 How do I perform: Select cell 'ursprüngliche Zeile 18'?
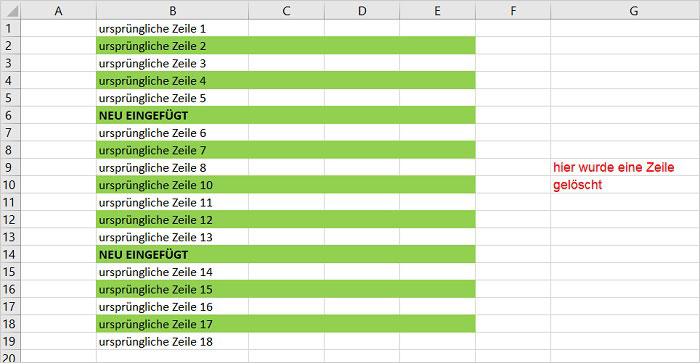pyautogui.click(x=172, y=342)
